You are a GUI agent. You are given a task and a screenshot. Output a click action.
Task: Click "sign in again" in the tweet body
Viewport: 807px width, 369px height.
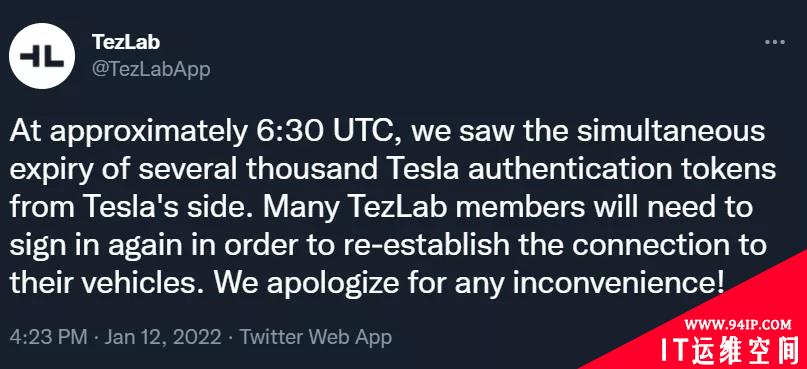(94, 247)
